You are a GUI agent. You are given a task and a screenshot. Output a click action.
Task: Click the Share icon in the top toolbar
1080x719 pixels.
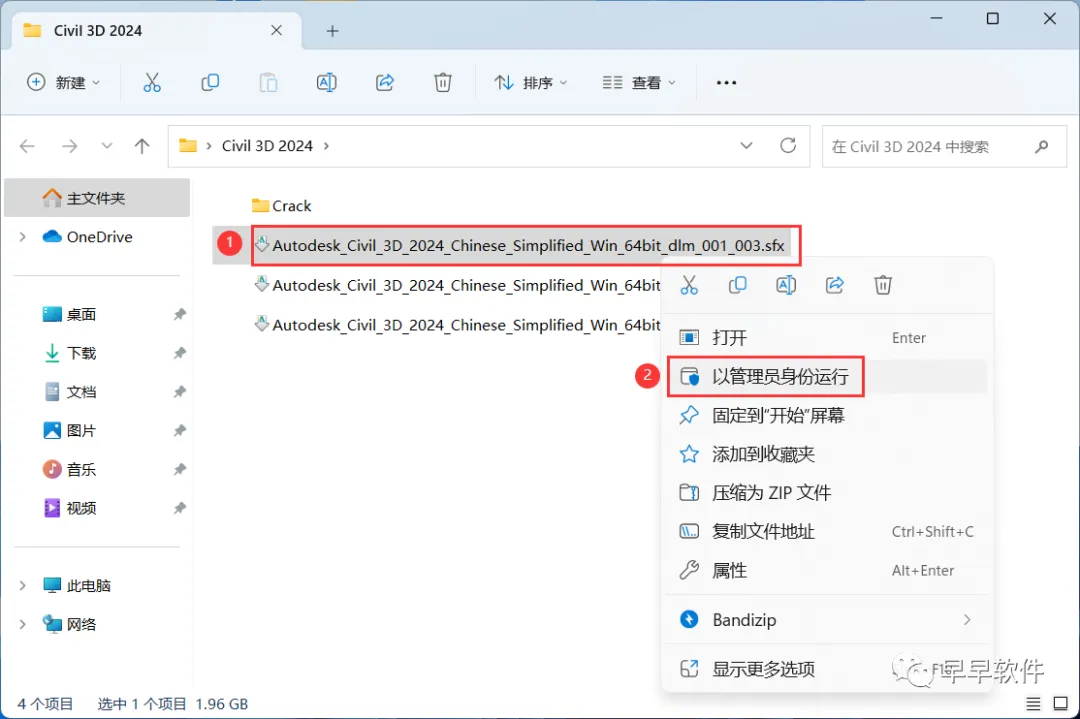point(385,83)
